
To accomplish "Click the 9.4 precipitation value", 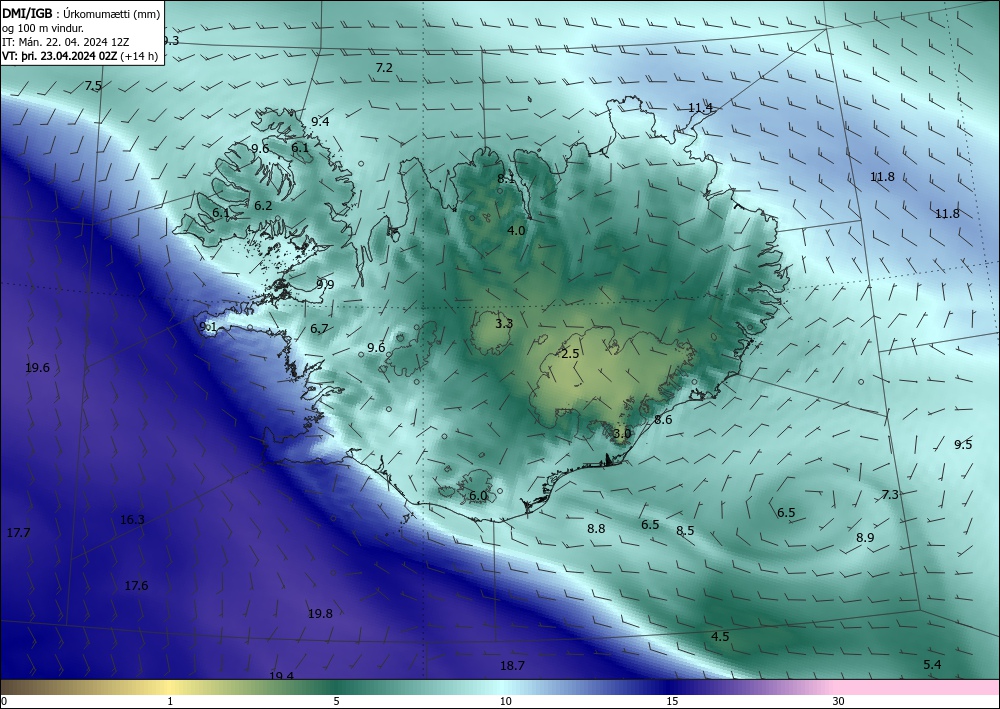I will click(320, 122).
